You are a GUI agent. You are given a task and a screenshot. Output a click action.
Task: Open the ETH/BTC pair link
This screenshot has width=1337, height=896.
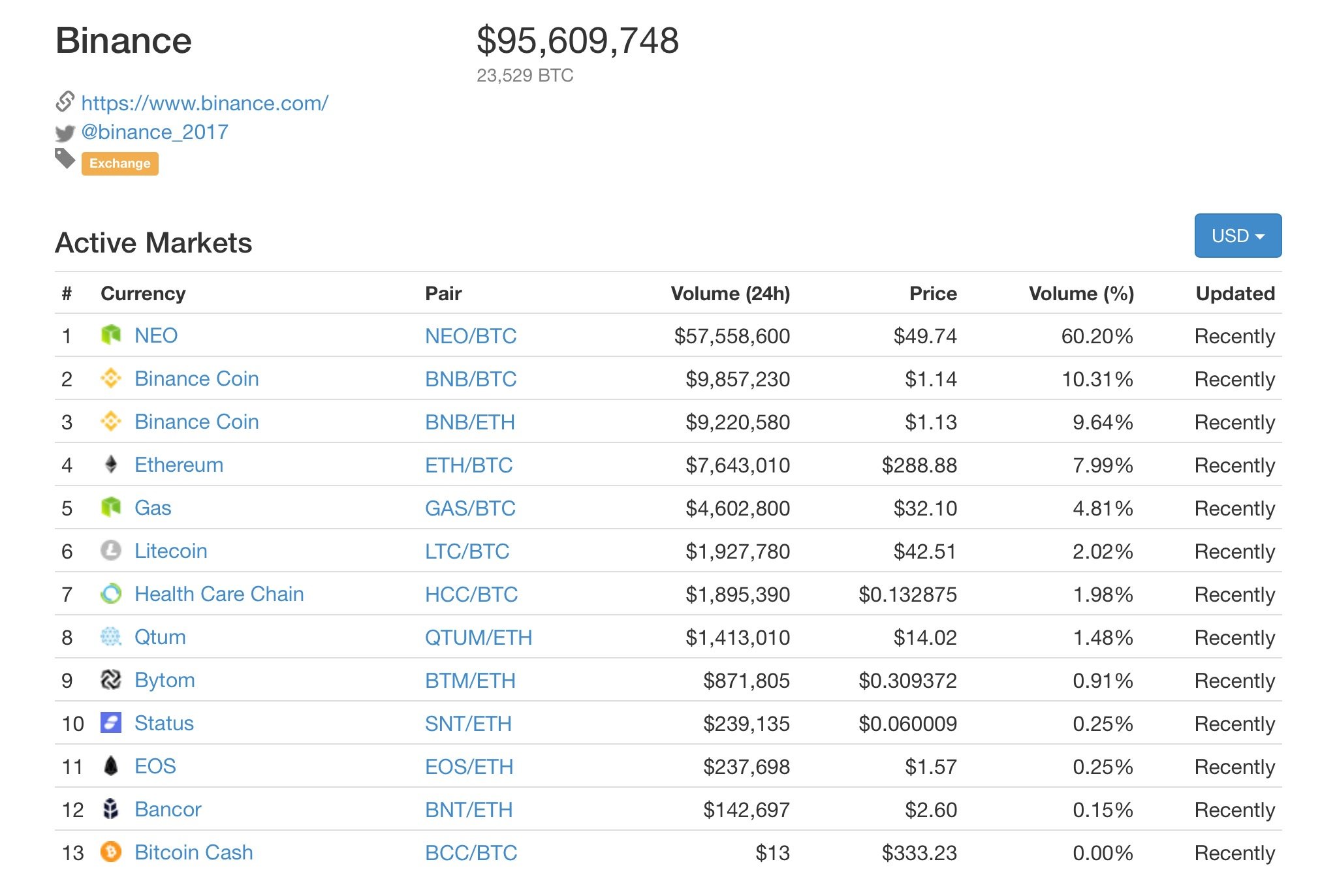pyautogui.click(x=469, y=465)
